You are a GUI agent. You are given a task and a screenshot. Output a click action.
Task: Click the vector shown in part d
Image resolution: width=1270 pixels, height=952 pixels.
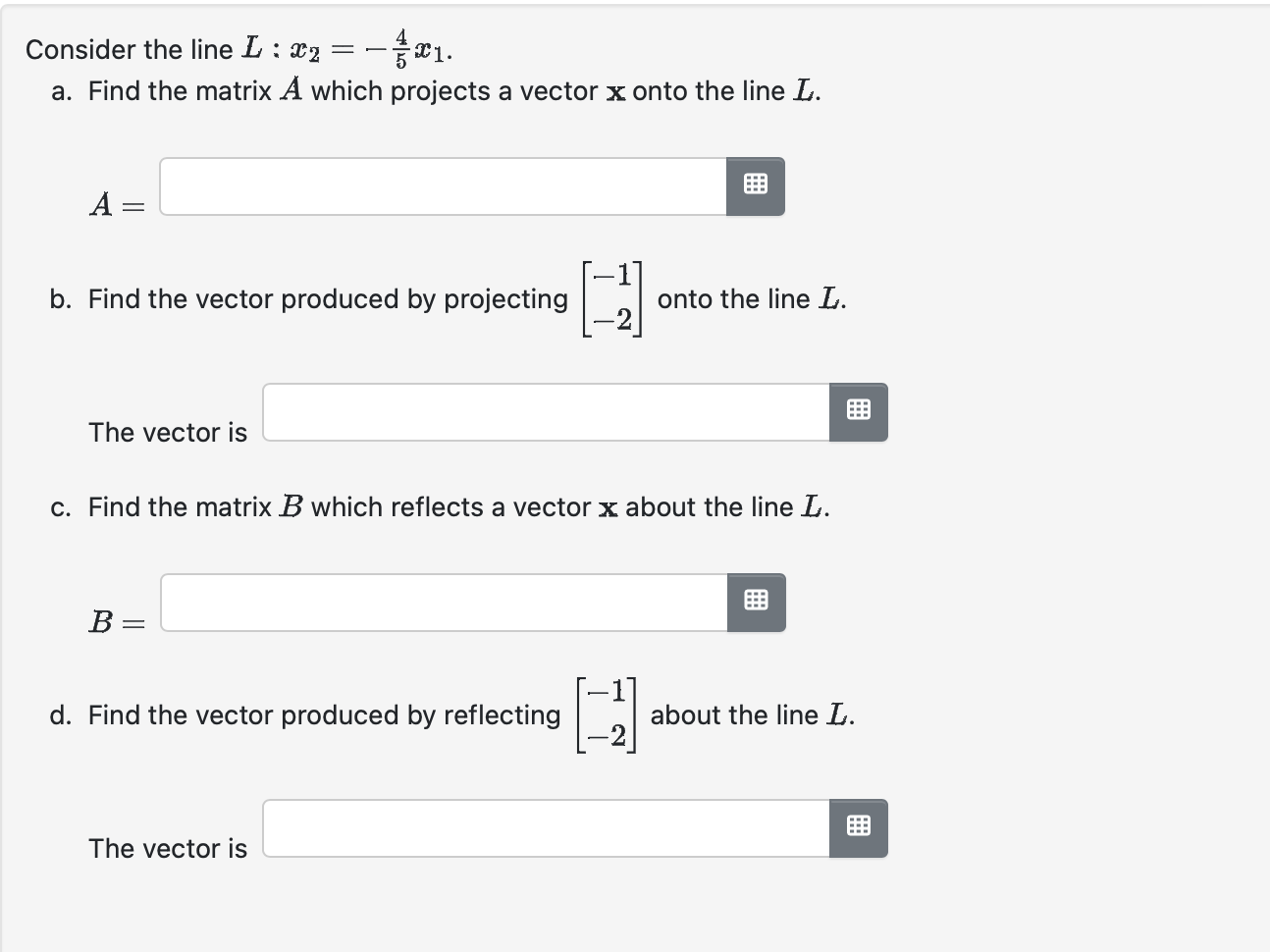tap(607, 715)
